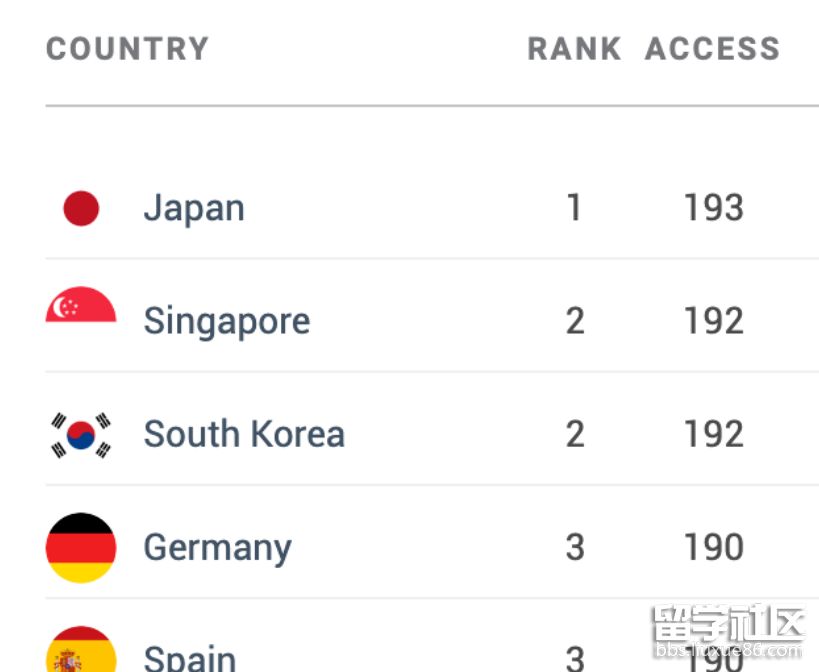Click Japan's rank value 1

click(574, 208)
